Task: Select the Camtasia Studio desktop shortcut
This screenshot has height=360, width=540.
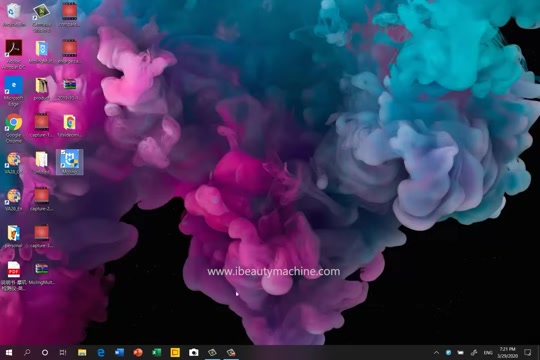Action: [41, 18]
